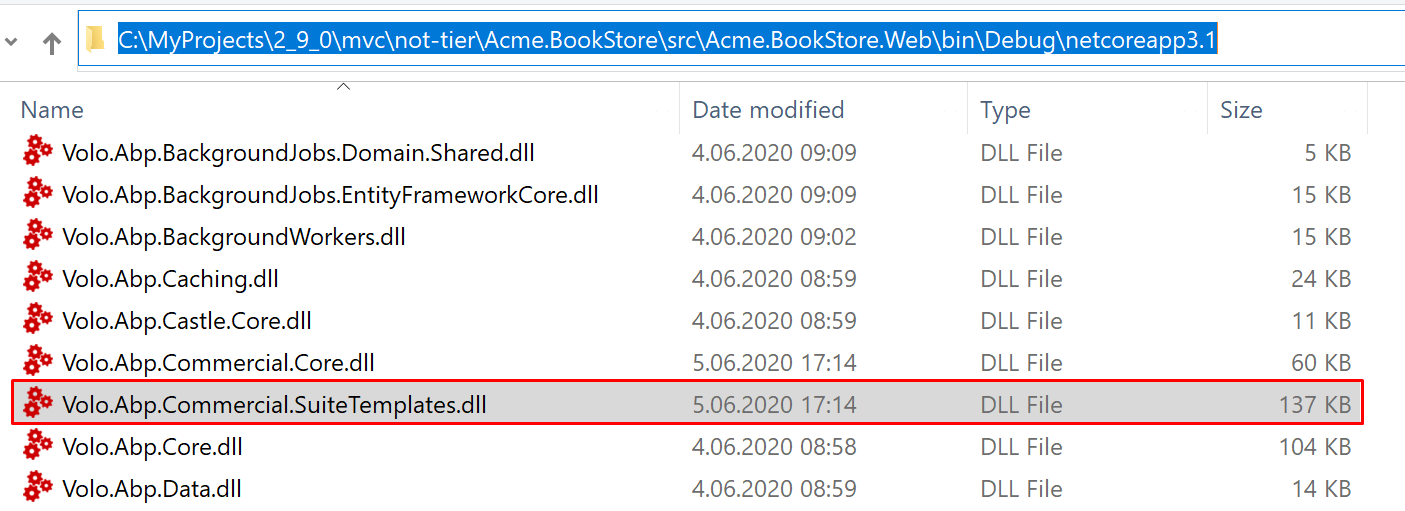
Task: Click the Volo.Abp.BackgroundWorkers.dll file icon
Action: click(38, 236)
